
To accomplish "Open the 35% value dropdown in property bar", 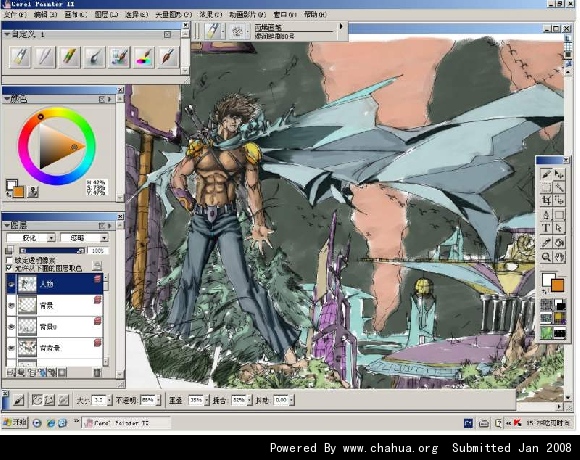I will 206,400.
